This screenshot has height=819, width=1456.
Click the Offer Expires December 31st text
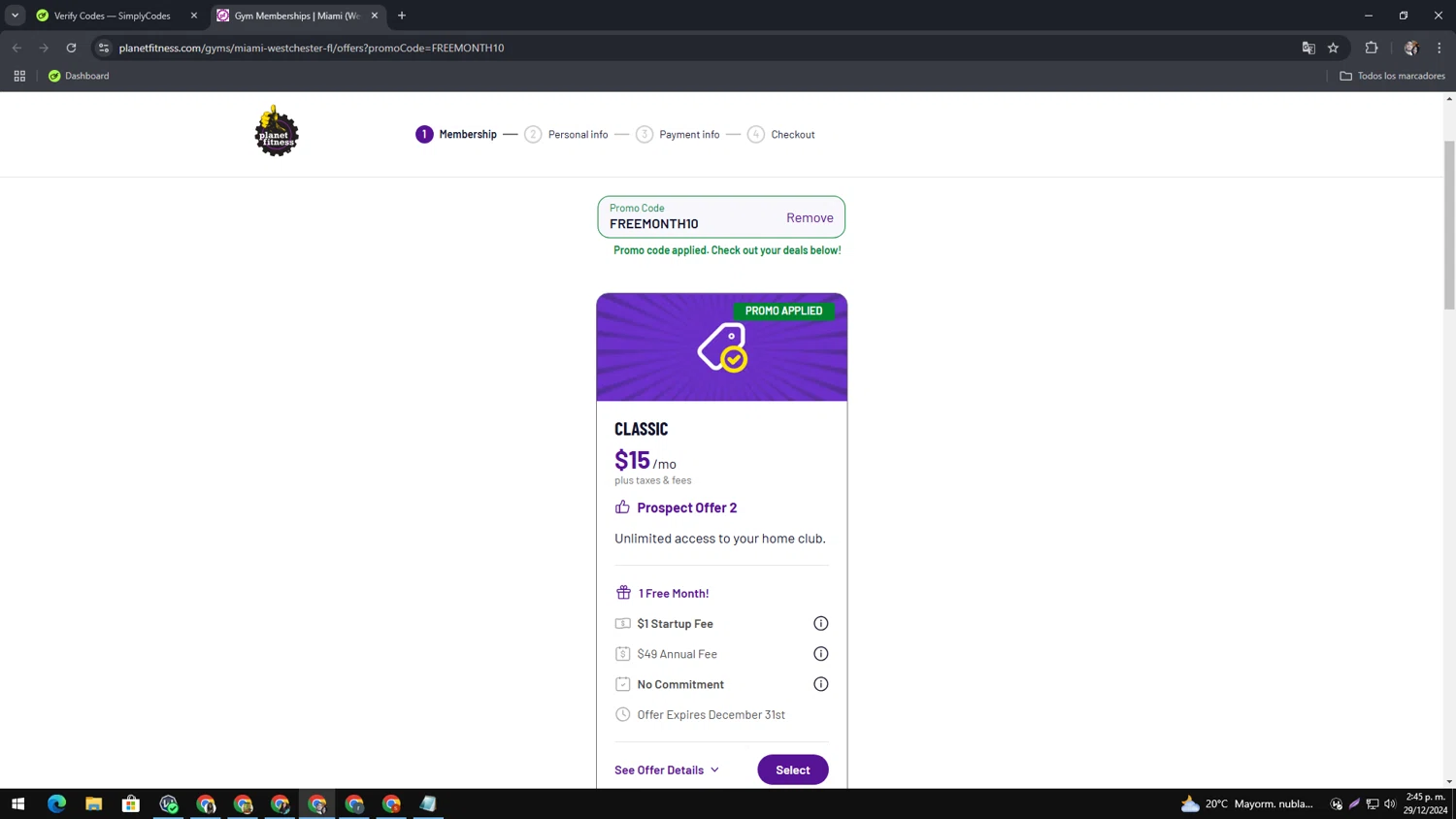pos(711,715)
